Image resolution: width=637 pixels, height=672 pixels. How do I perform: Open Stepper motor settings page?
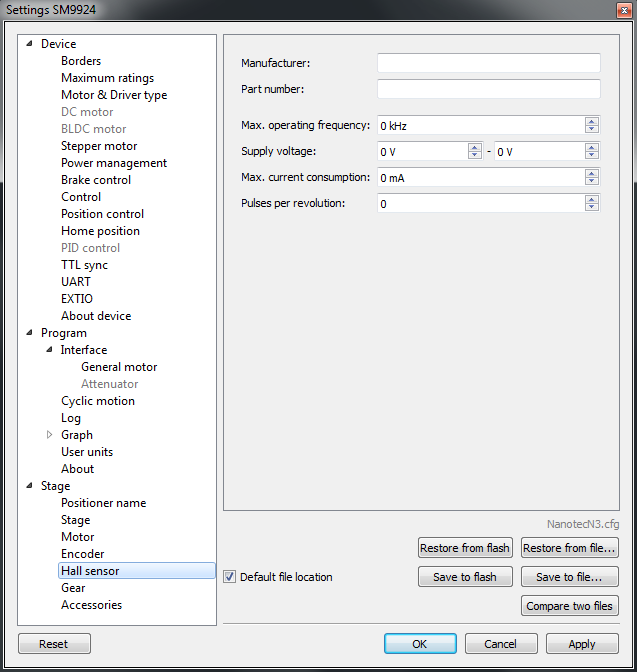click(99, 146)
